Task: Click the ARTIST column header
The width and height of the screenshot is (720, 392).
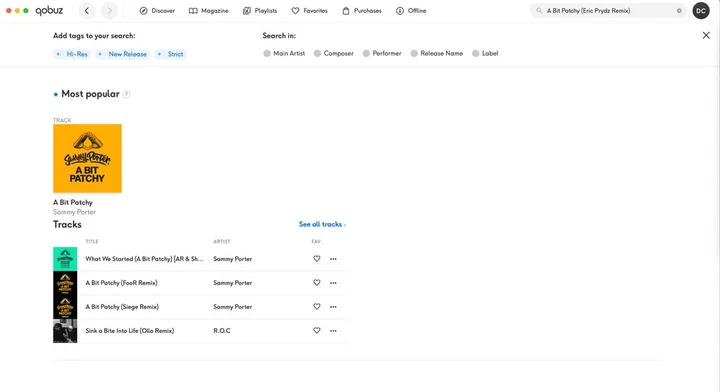Action: click(x=222, y=241)
